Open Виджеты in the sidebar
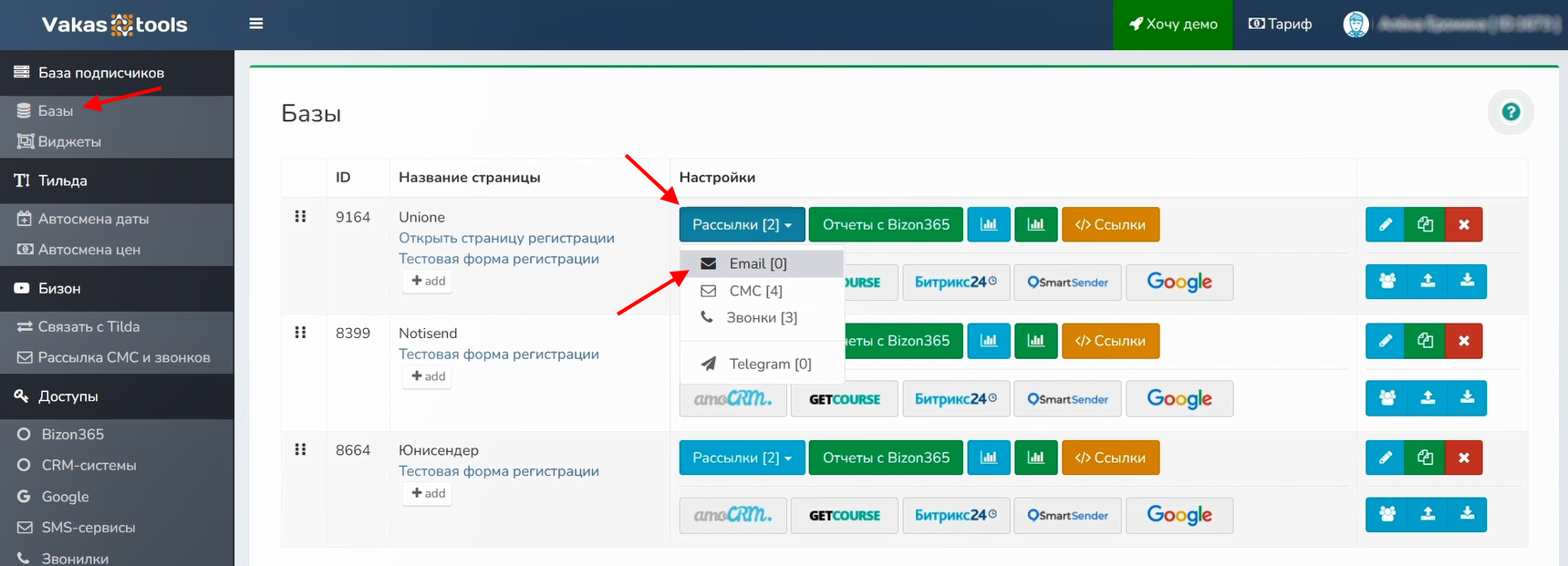This screenshot has width=1568, height=566. [x=69, y=142]
